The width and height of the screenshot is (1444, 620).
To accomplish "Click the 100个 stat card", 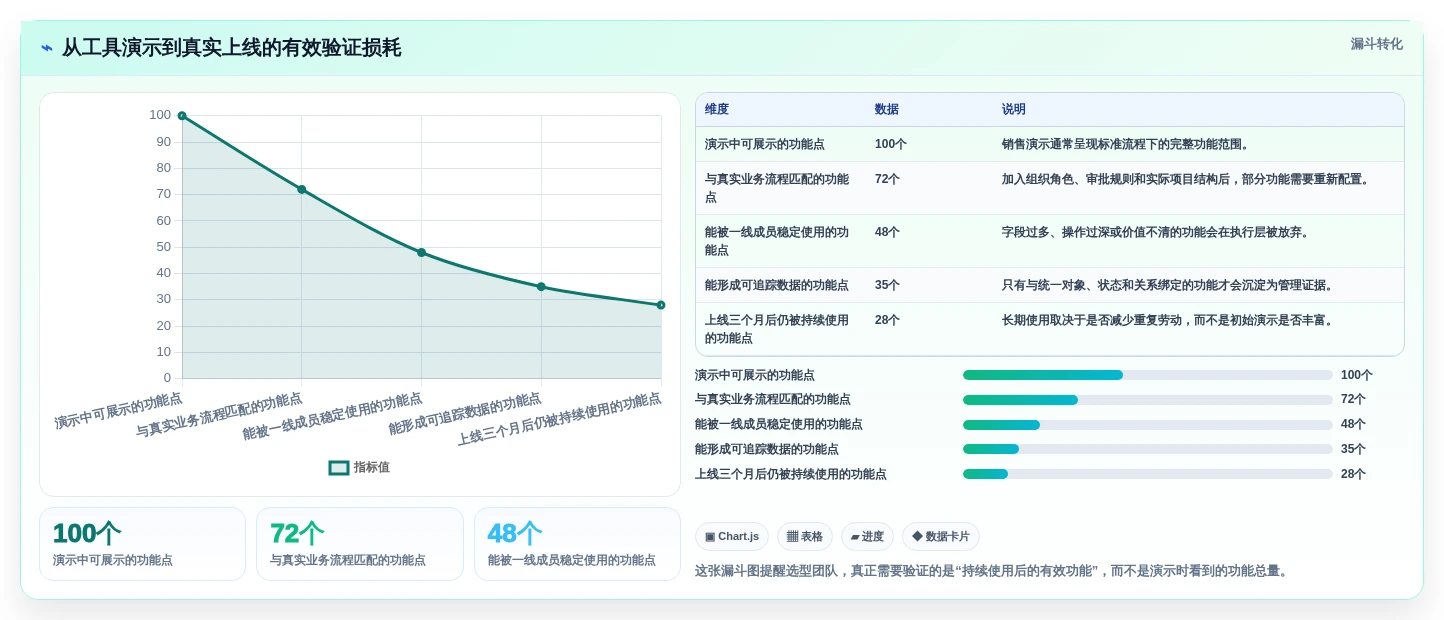I will [x=142, y=544].
